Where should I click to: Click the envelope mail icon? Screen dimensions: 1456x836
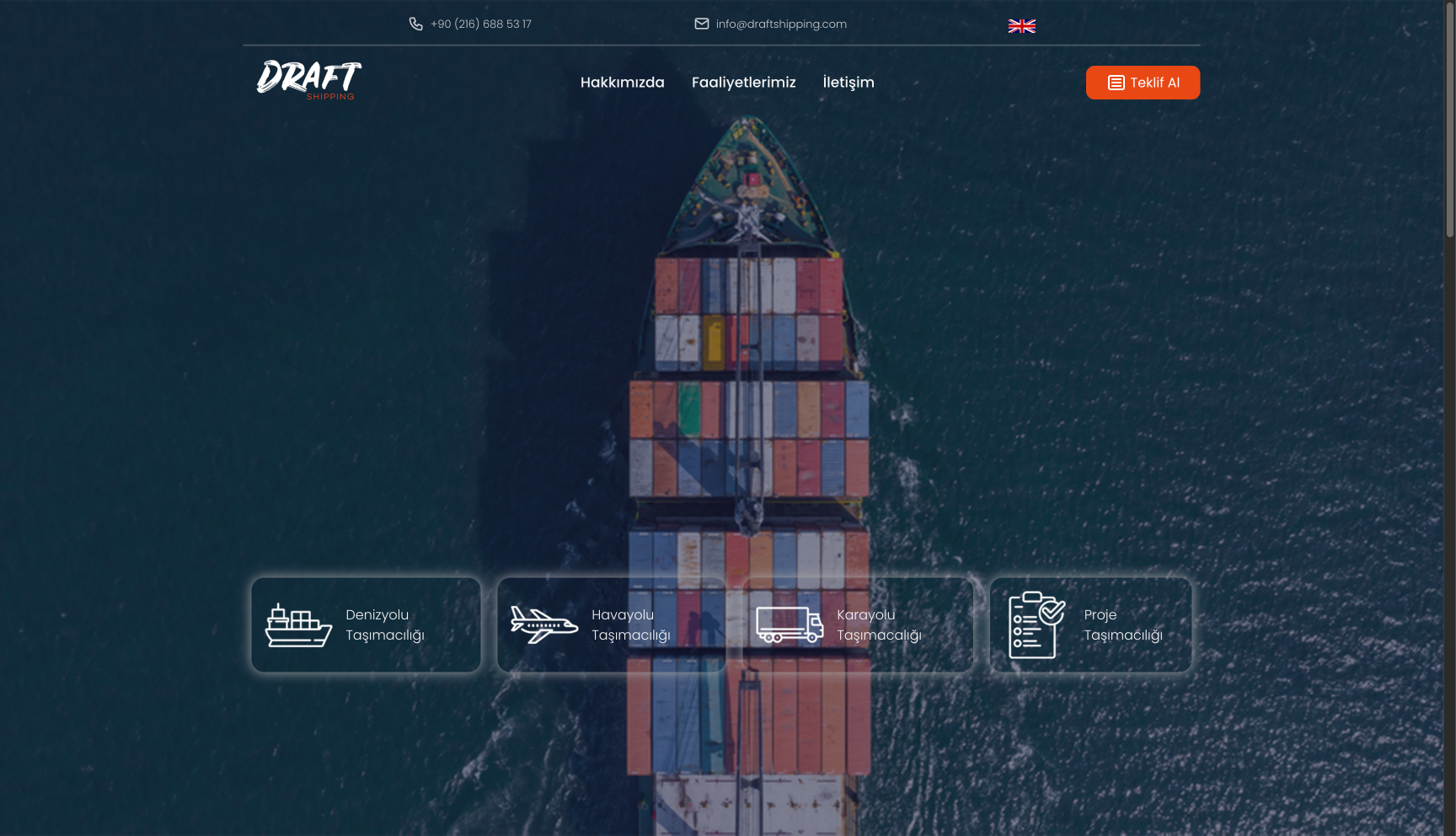pyautogui.click(x=701, y=24)
